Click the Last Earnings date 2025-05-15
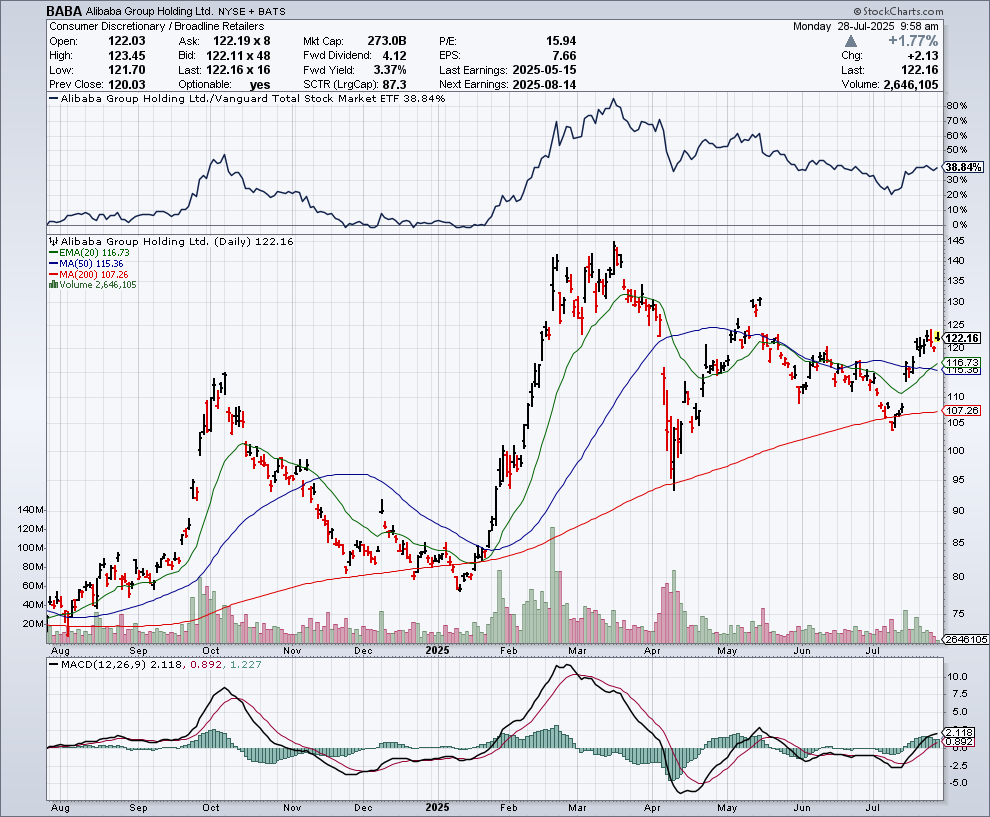Viewport: 990px width, 817px height. point(544,70)
